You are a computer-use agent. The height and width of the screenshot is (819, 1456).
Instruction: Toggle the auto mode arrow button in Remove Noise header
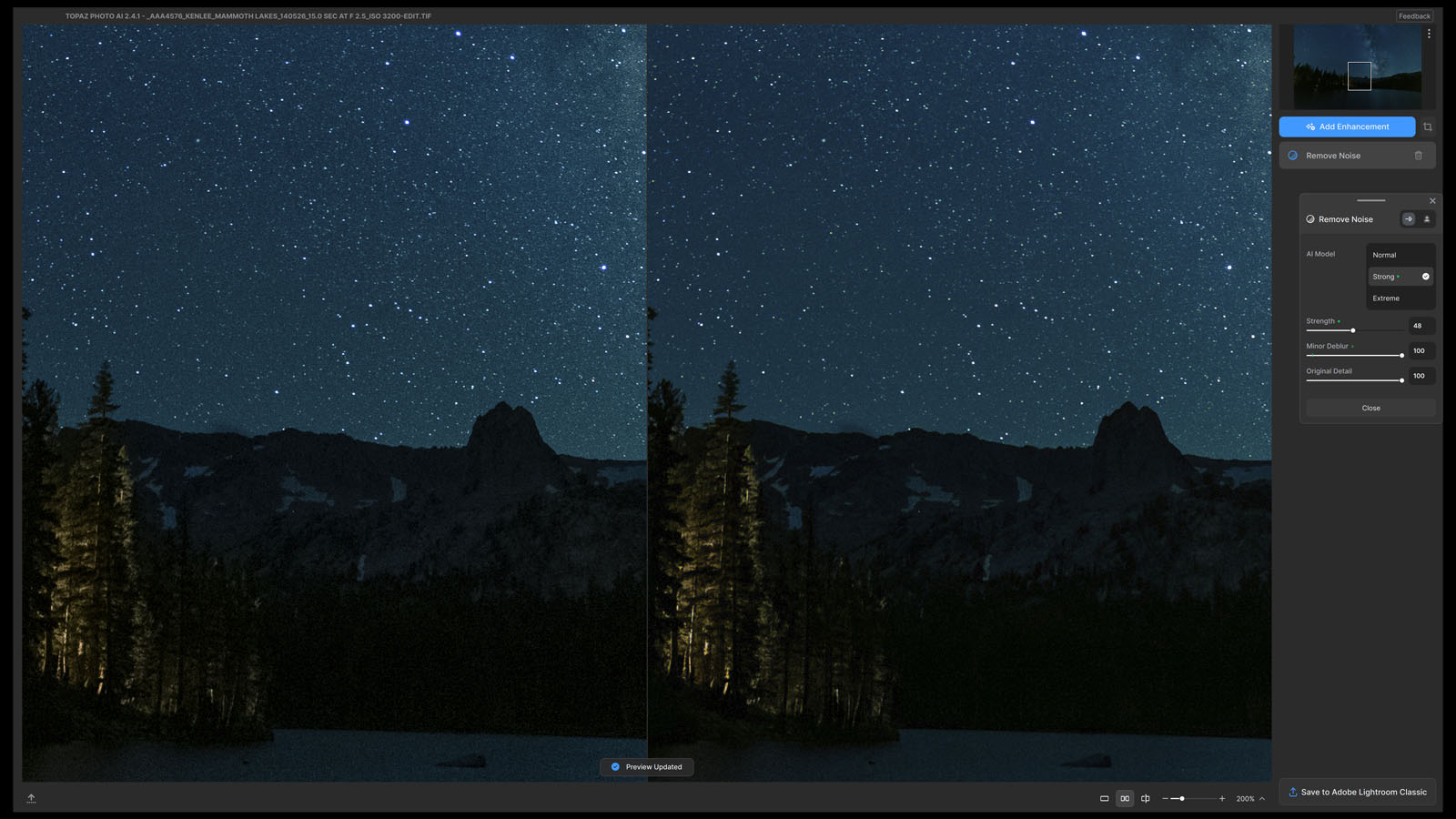pos(1409,219)
